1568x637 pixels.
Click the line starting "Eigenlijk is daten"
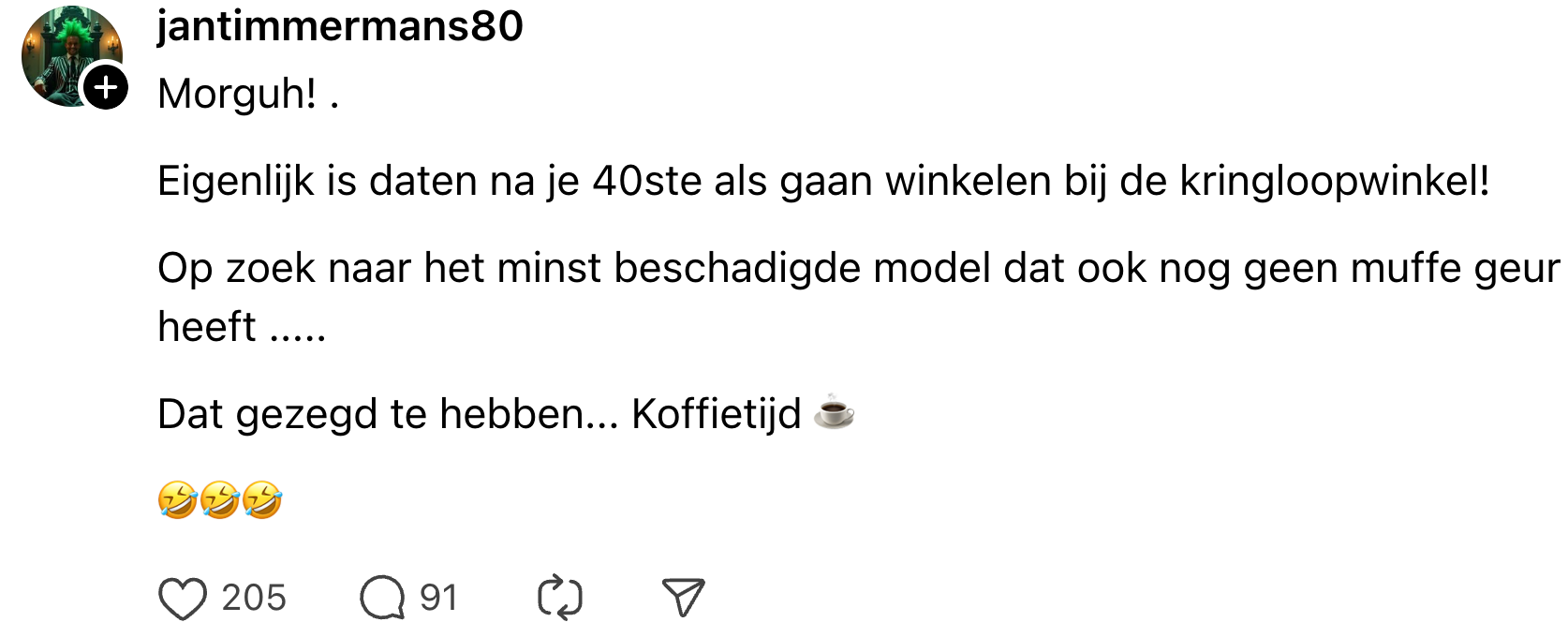pyautogui.click(x=822, y=181)
